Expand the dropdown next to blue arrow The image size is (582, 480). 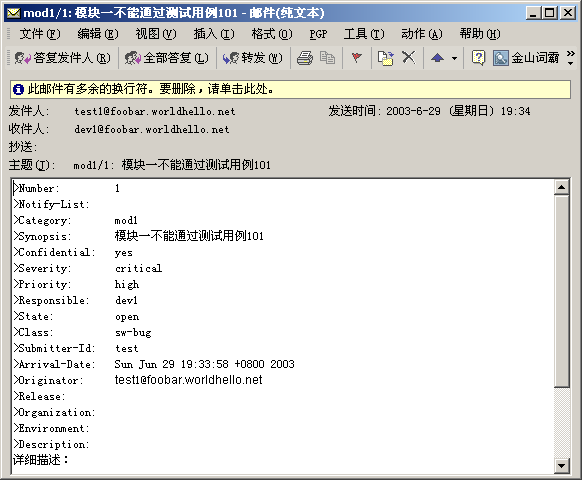[454, 58]
